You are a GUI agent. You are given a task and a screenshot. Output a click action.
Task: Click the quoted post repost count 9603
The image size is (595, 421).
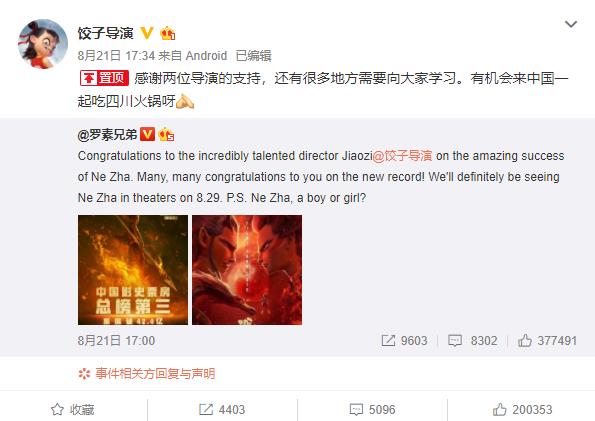pos(405,341)
